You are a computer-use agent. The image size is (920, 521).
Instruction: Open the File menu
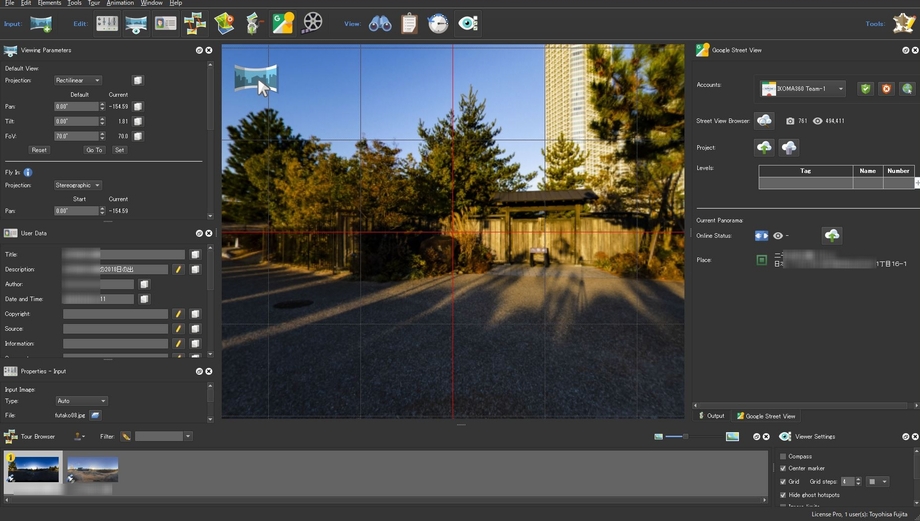(x=9, y=3)
